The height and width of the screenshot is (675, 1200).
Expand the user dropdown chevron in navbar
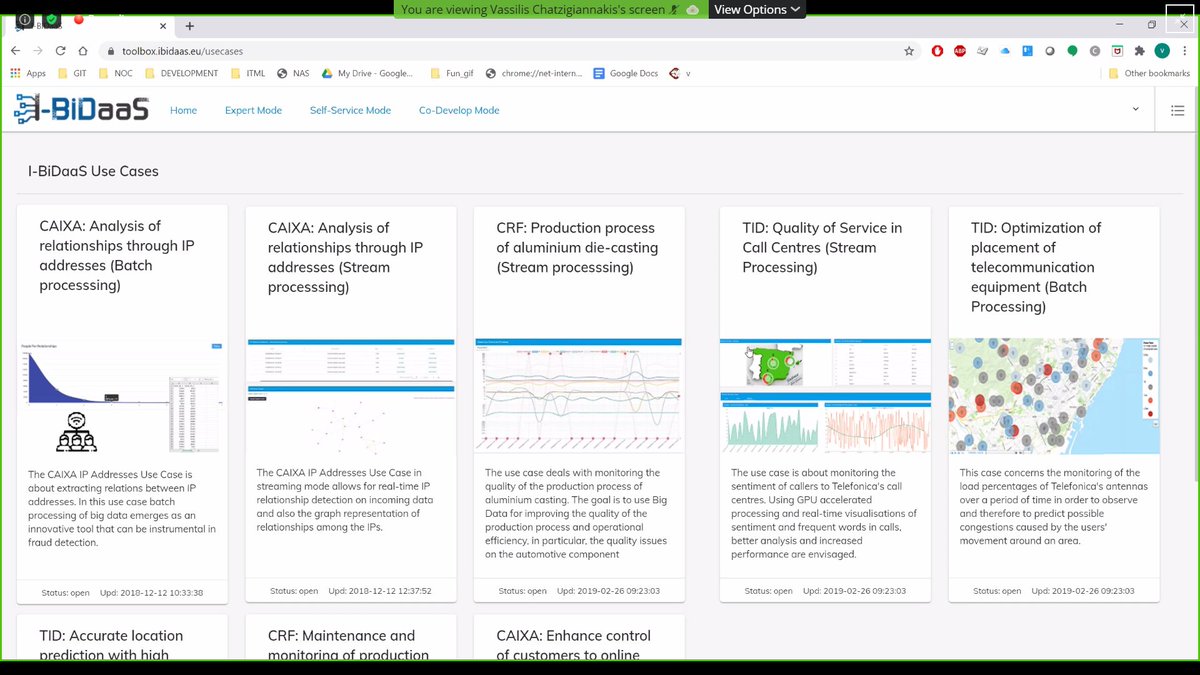(x=1135, y=109)
